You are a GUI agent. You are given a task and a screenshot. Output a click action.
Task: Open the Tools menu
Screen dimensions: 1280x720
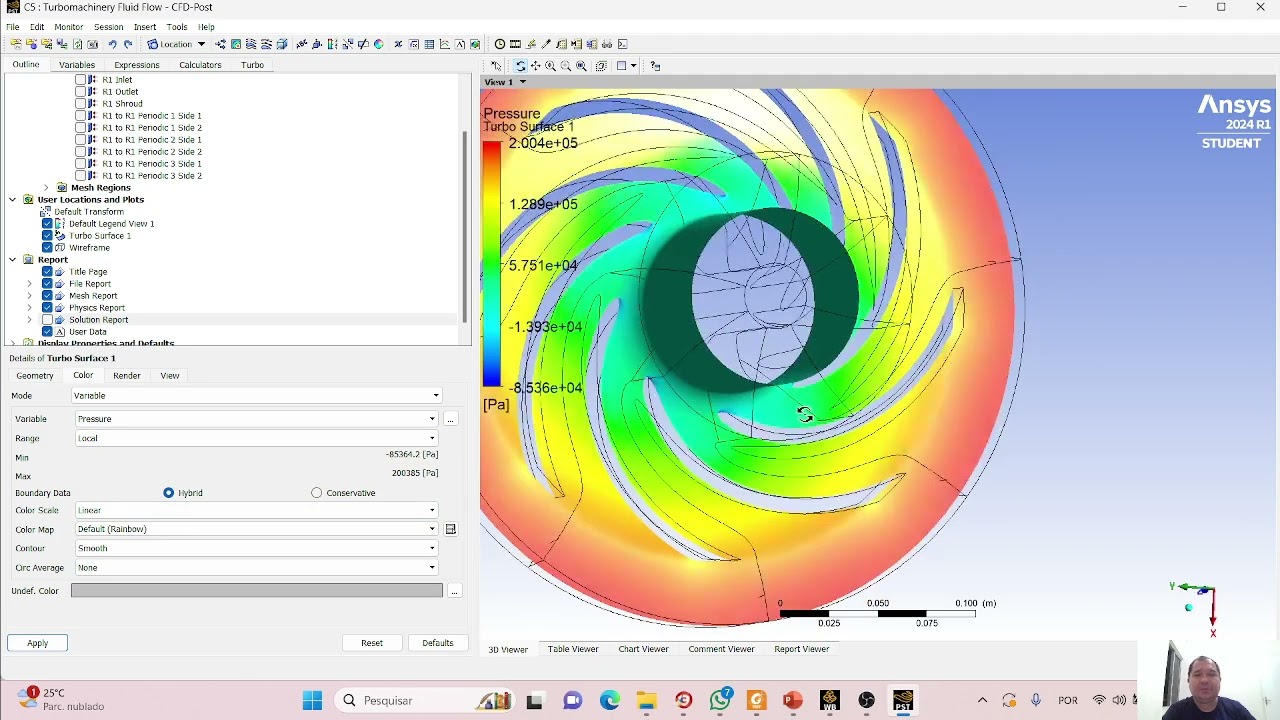click(177, 27)
